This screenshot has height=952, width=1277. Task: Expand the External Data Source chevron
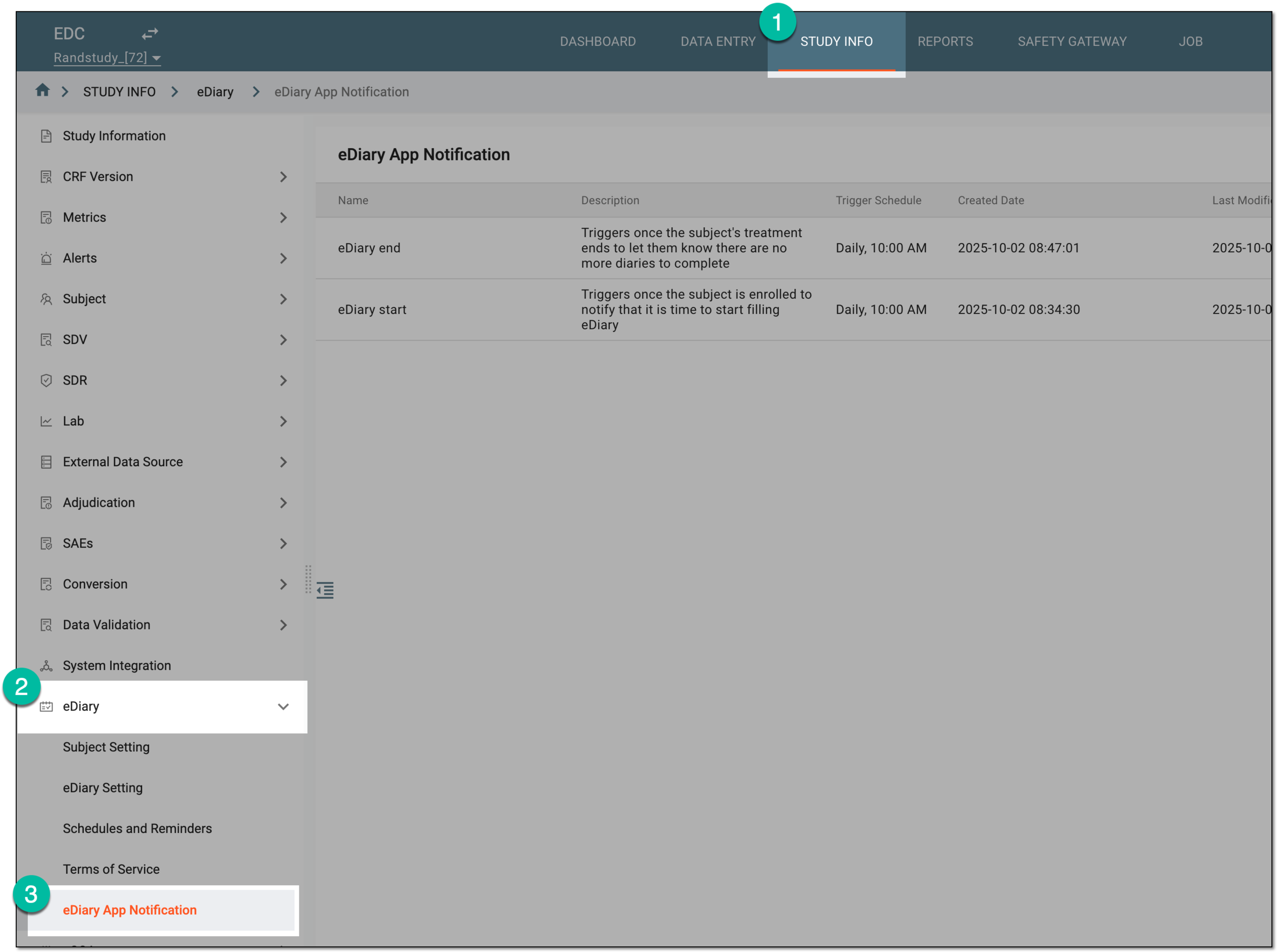pos(283,462)
